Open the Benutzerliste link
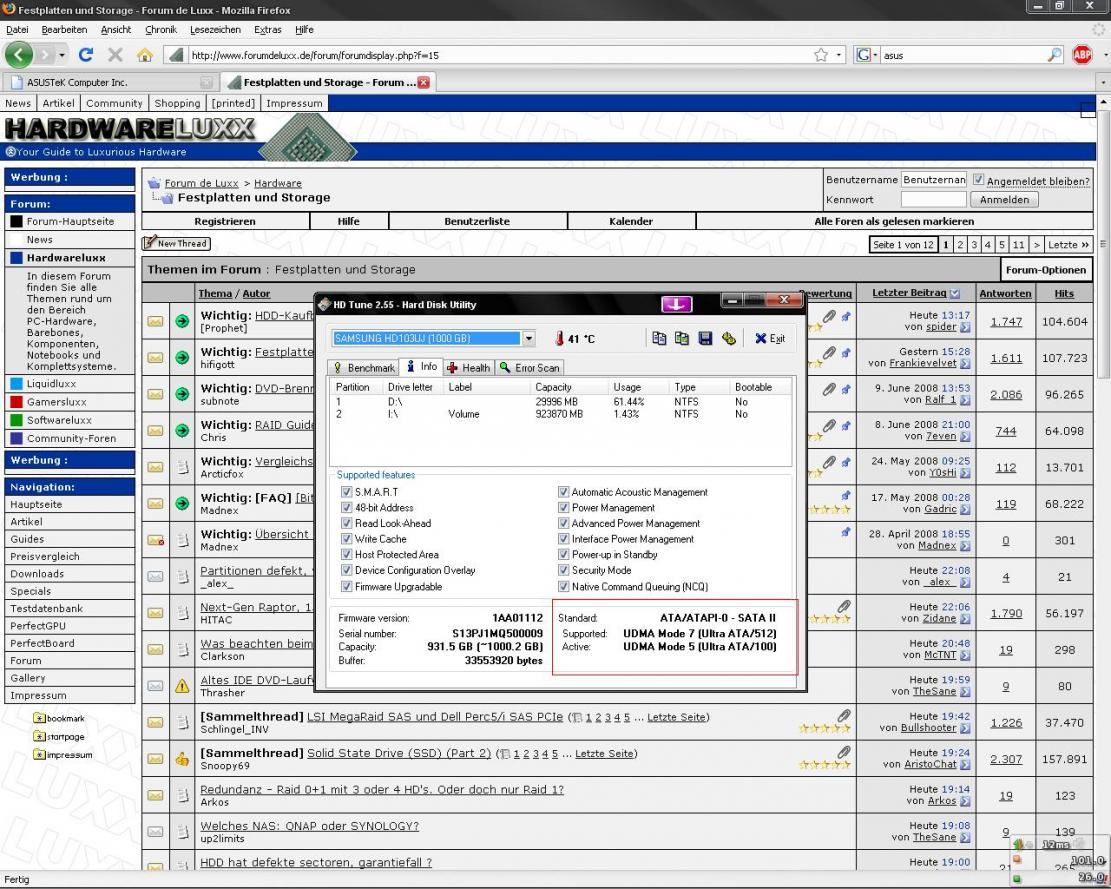Image resolution: width=1111 pixels, height=889 pixels. 477,221
